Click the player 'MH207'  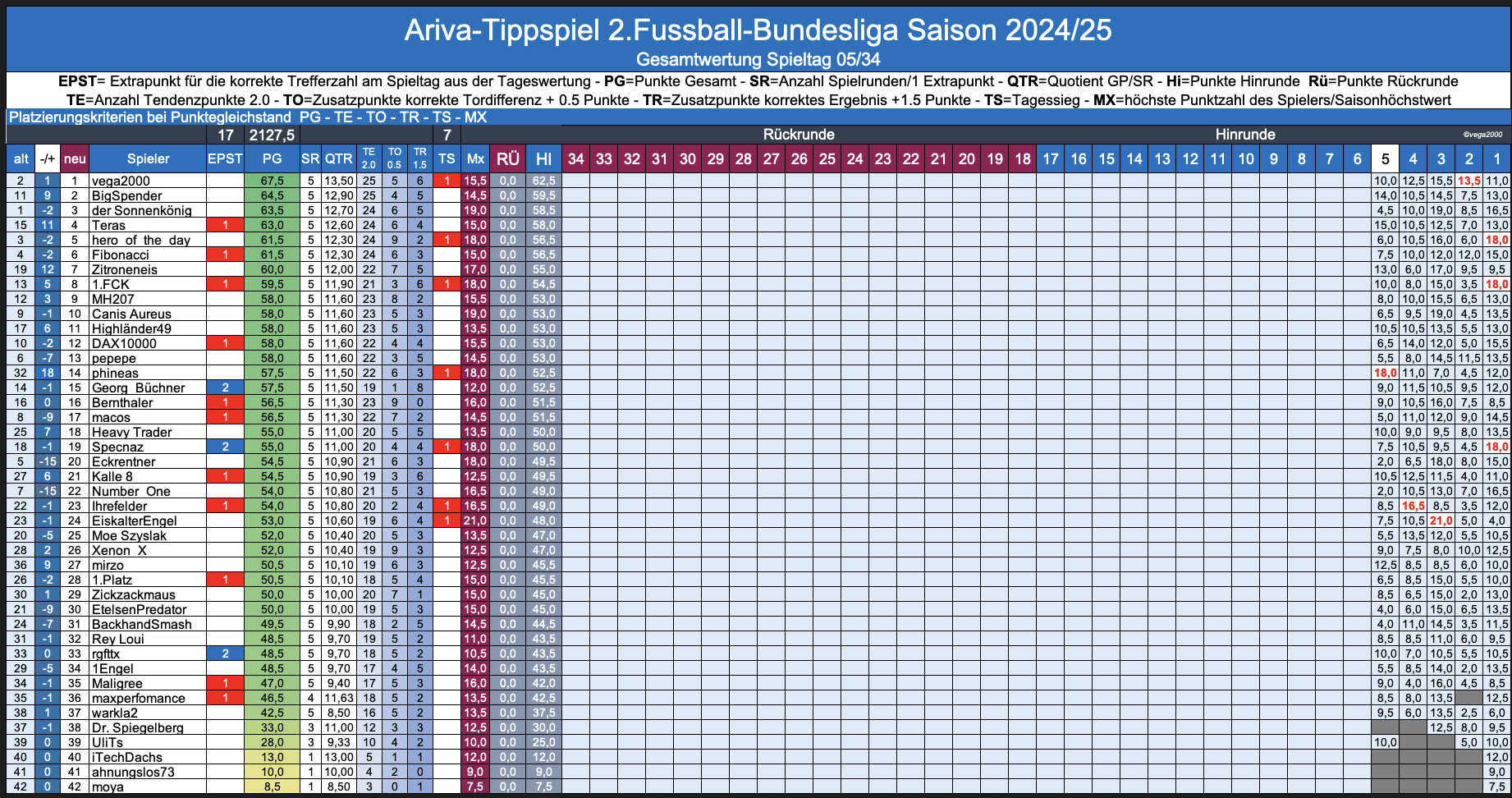pyautogui.click(x=113, y=299)
